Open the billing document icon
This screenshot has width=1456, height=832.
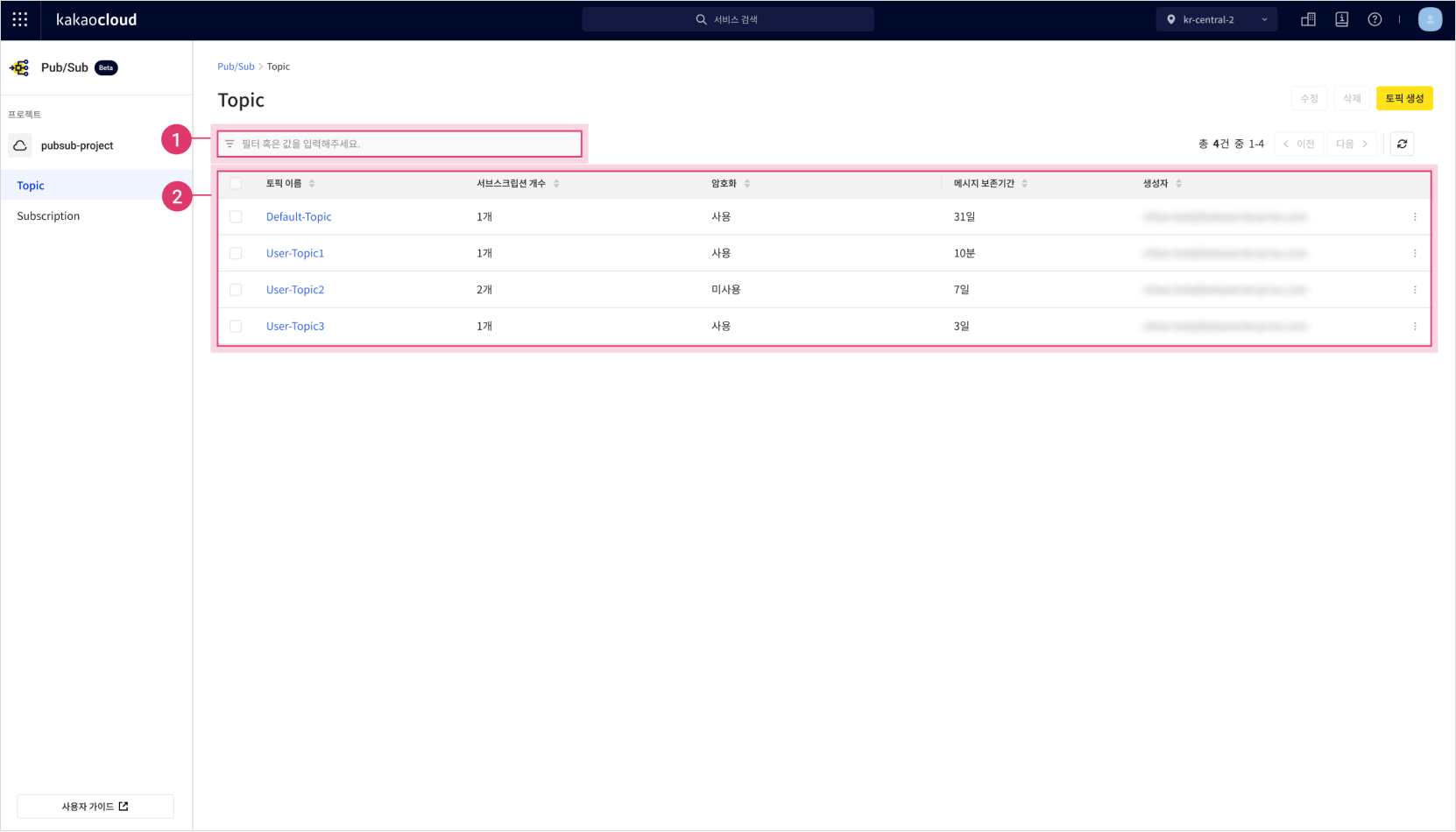pos(1341,19)
